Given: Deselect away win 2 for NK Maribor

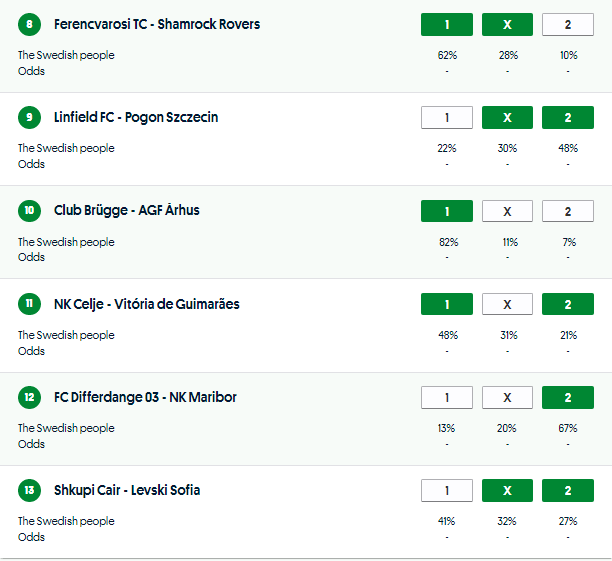Looking at the screenshot, I should point(567,398).
